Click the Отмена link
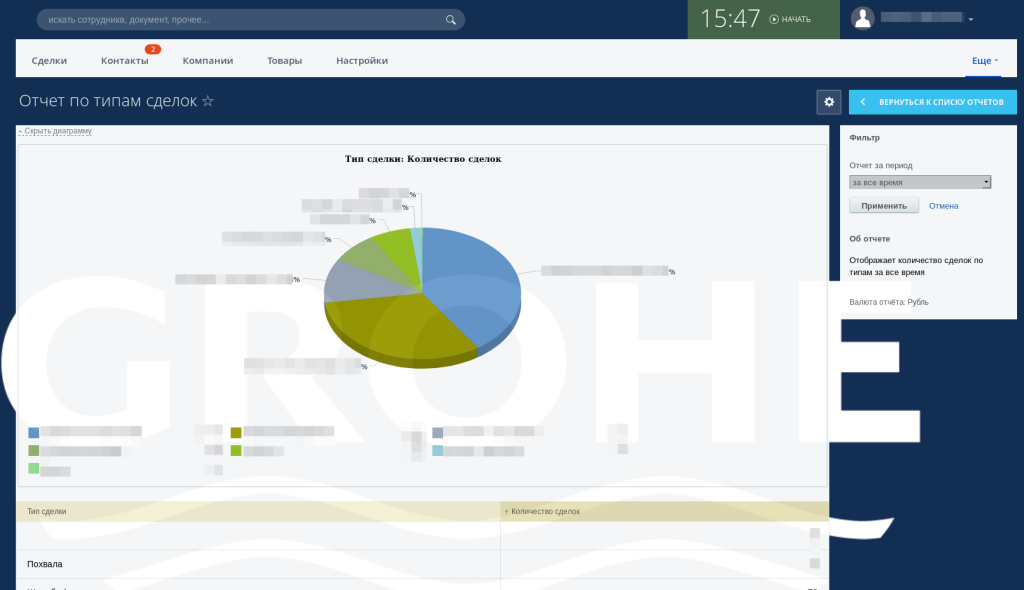 click(x=943, y=206)
